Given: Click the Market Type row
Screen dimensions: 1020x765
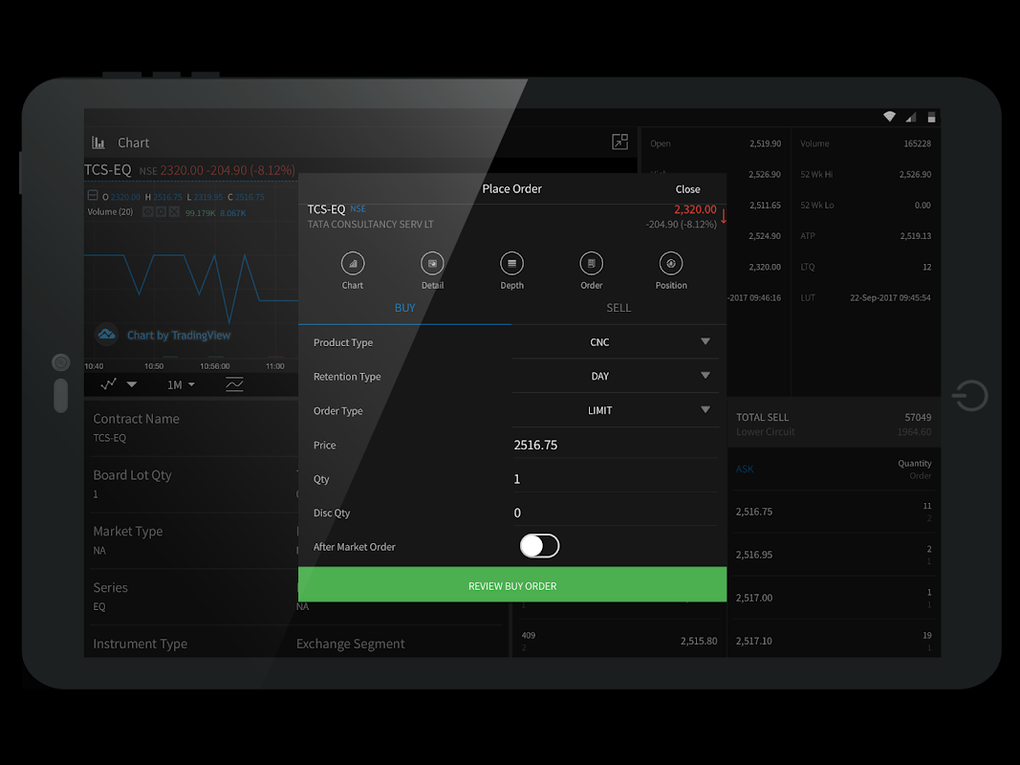Looking at the screenshot, I should point(192,540).
